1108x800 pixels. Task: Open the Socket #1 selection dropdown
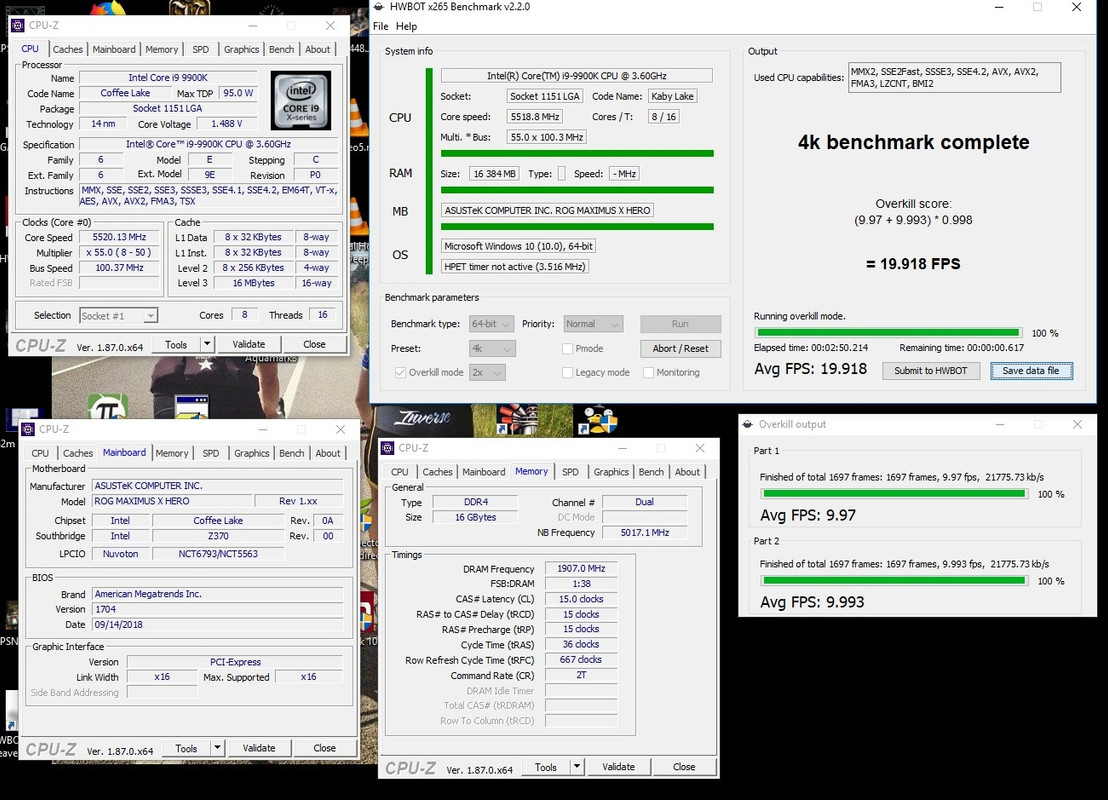pos(118,316)
